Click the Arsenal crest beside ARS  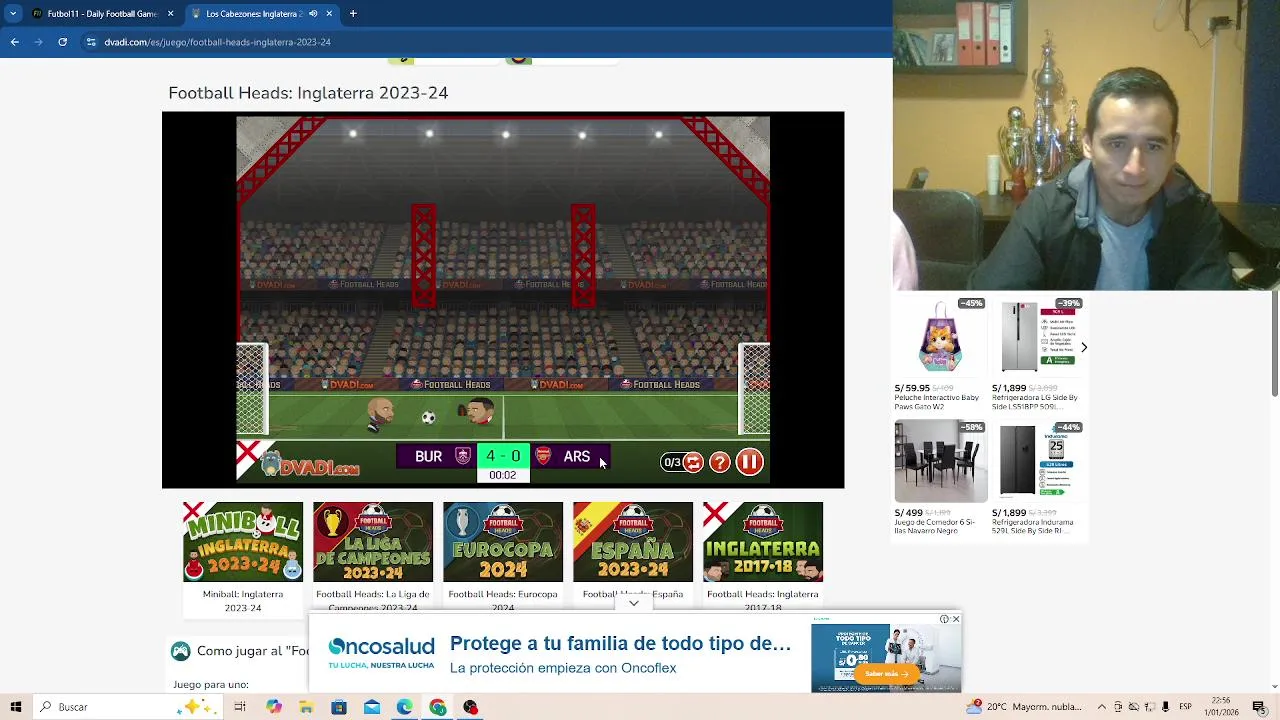click(543, 456)
